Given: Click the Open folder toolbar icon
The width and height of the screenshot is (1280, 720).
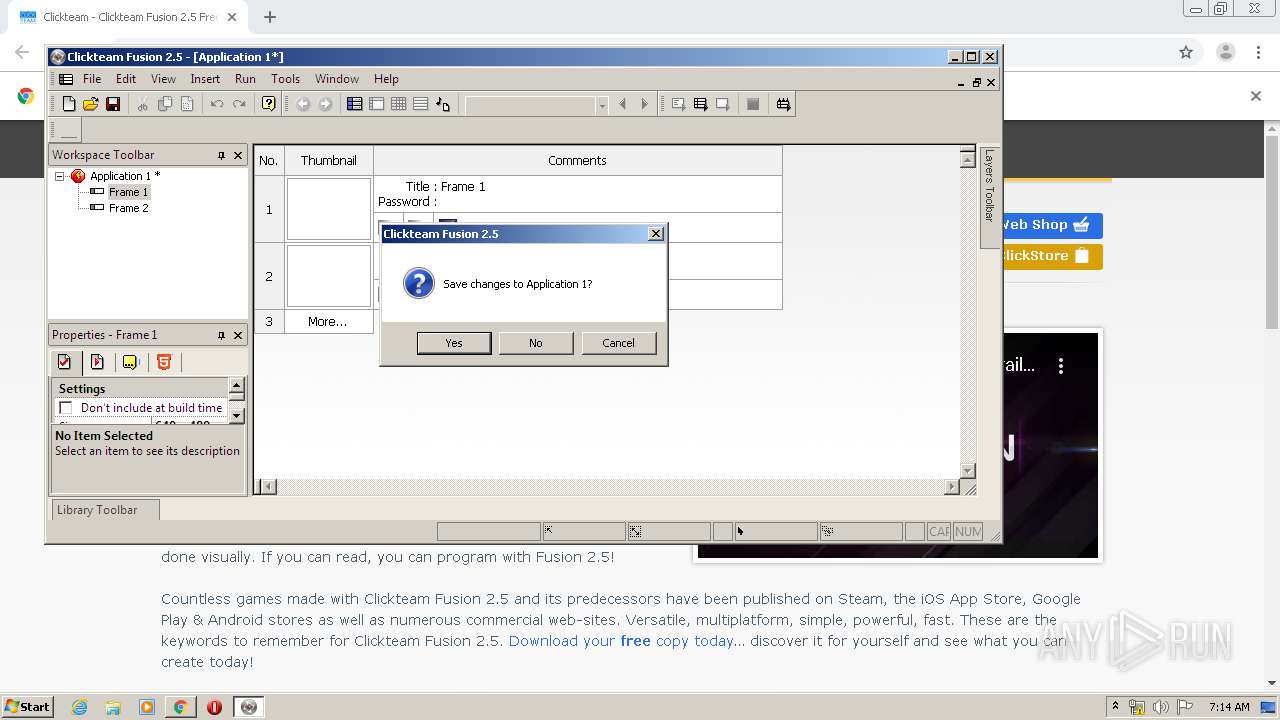Looking at the screenshot, I should click(x=91, y=104).
